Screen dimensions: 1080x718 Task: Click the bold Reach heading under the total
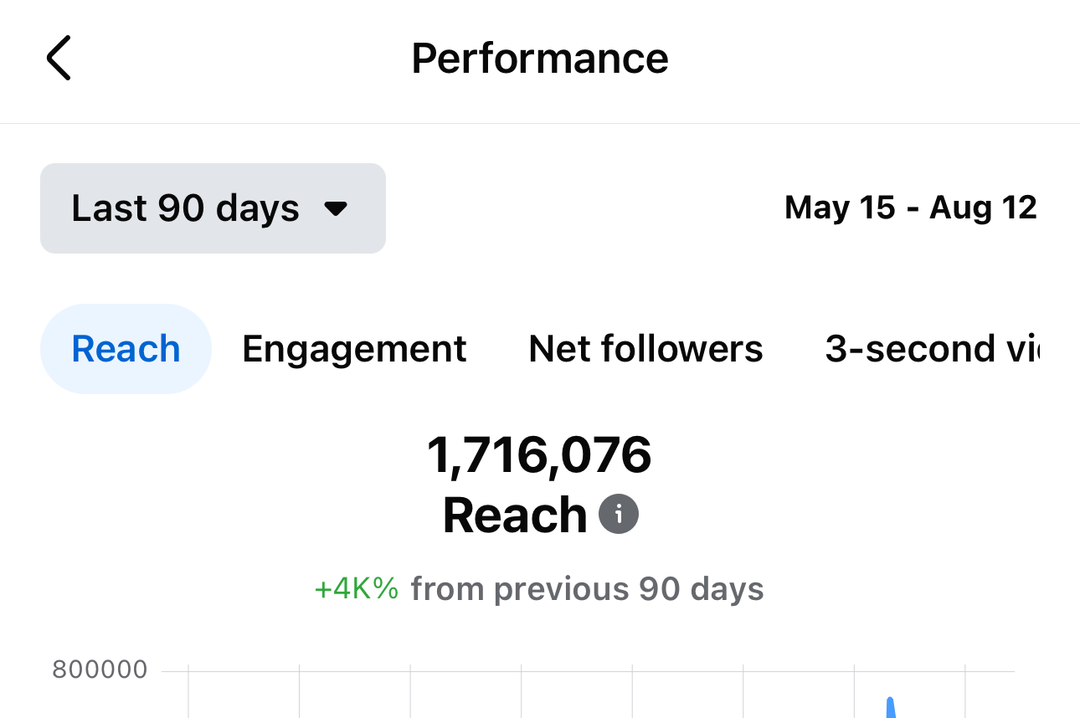[x=515, y=515]
